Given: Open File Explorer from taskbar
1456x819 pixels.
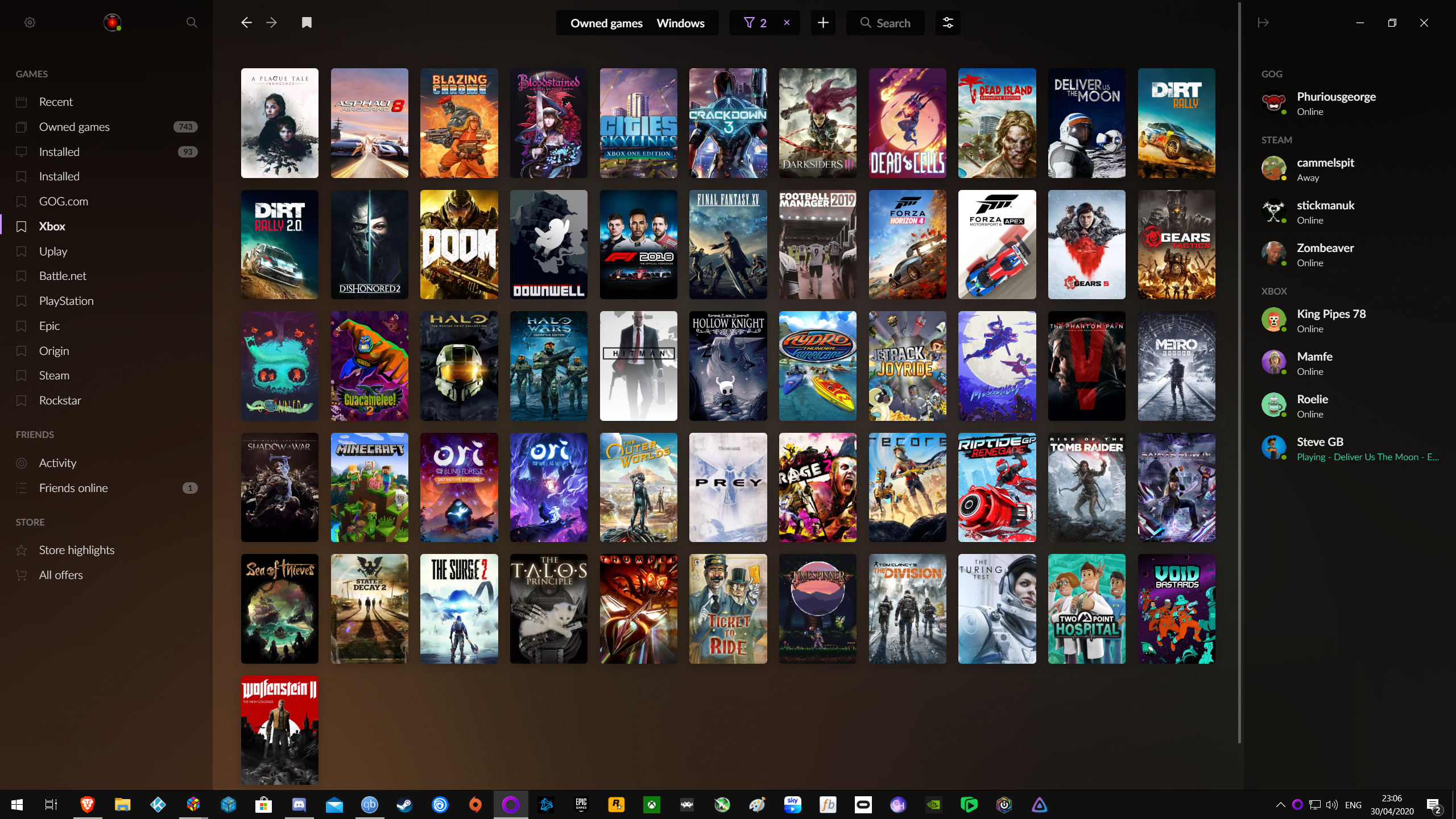Looking at the screenshot, I should pos(122,805).
